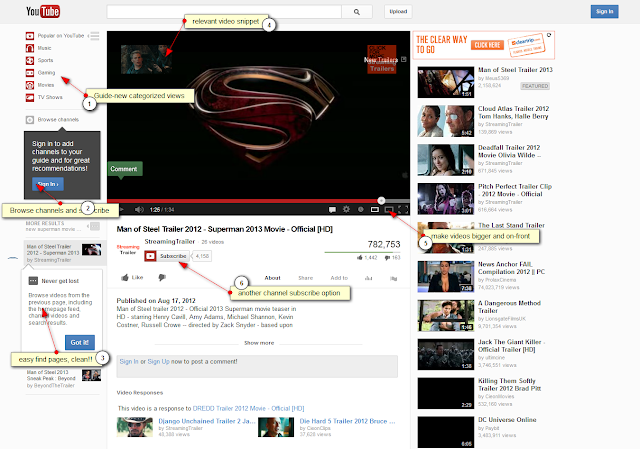Open Killing Them Softly Trailer title
Screen dimensions: 640x449
tap(509, 384)
